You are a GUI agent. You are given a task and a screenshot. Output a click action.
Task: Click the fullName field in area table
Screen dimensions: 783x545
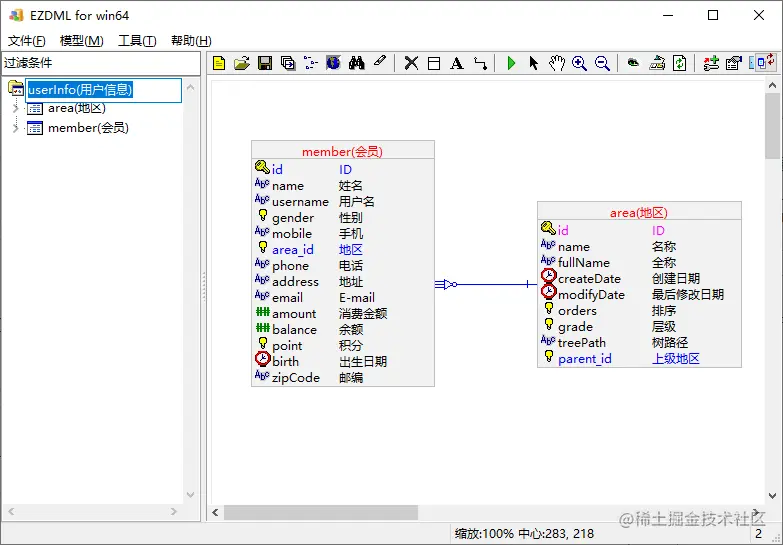point(639,263)
